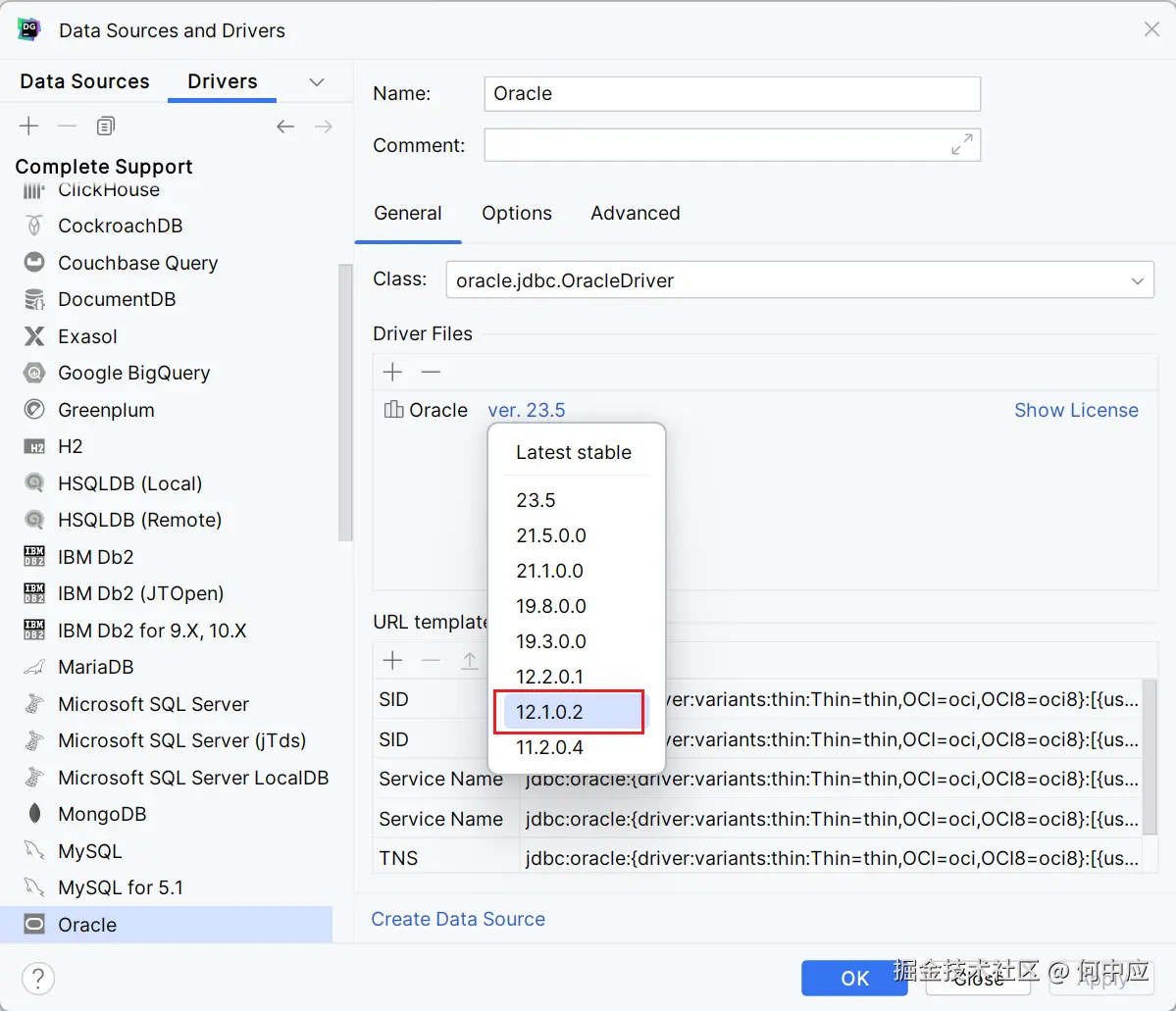Choose Latest stable in version menu
The width and height of the screenshot is (1176, 1011).
pyautogui.click(x=574, y=452)
